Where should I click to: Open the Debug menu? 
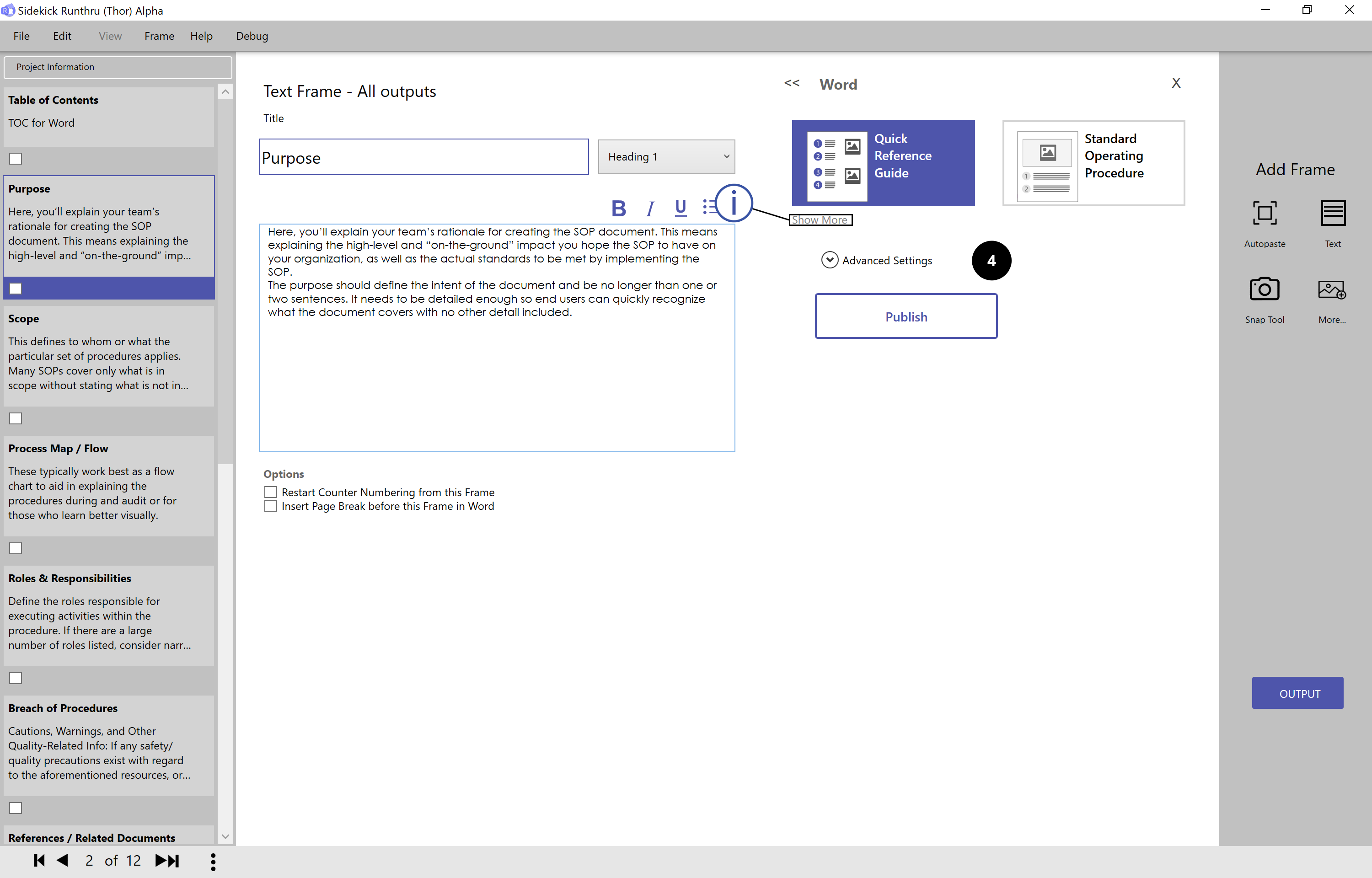252,36
